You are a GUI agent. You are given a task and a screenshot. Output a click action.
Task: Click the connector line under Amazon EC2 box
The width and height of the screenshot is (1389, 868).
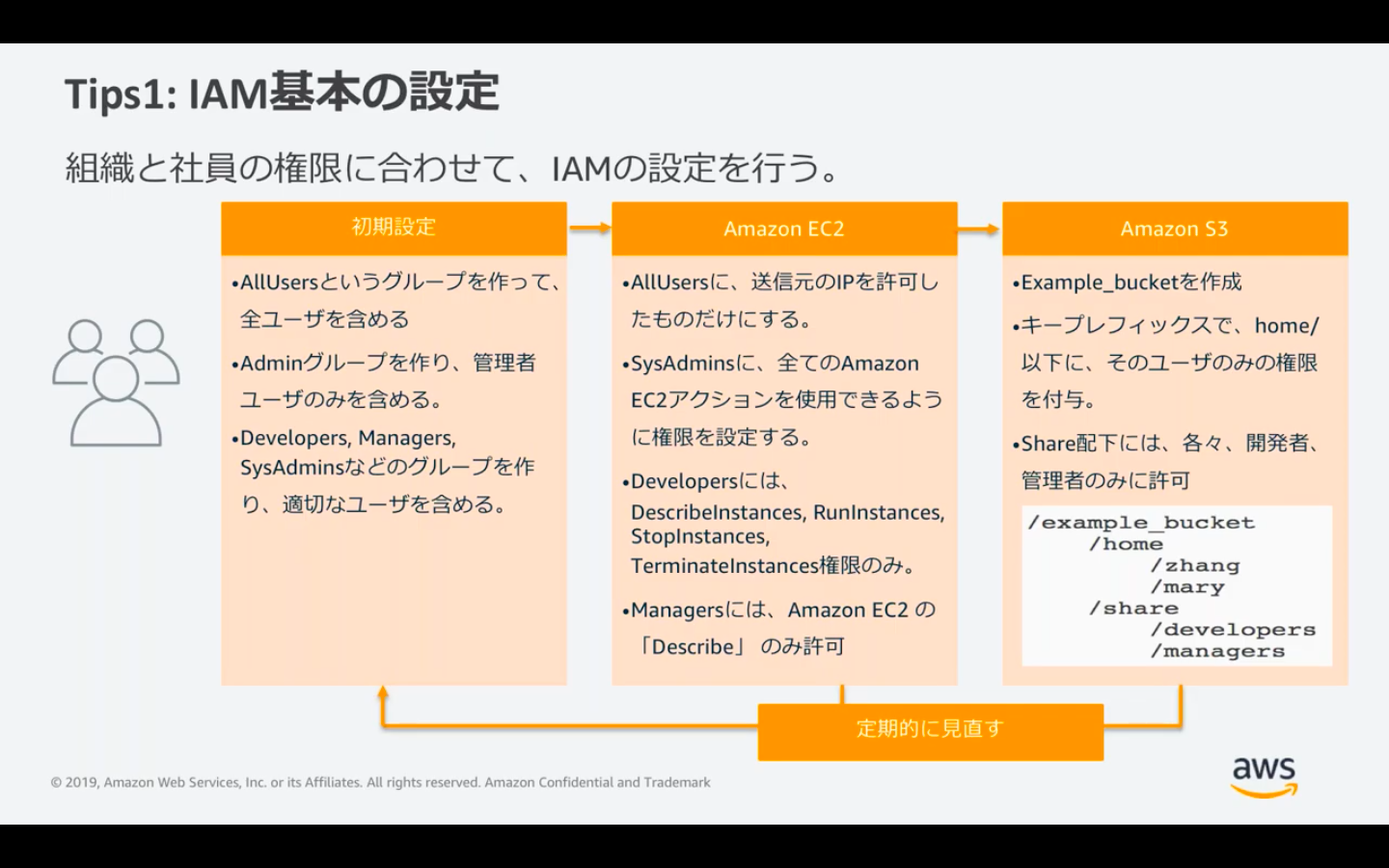841,696
